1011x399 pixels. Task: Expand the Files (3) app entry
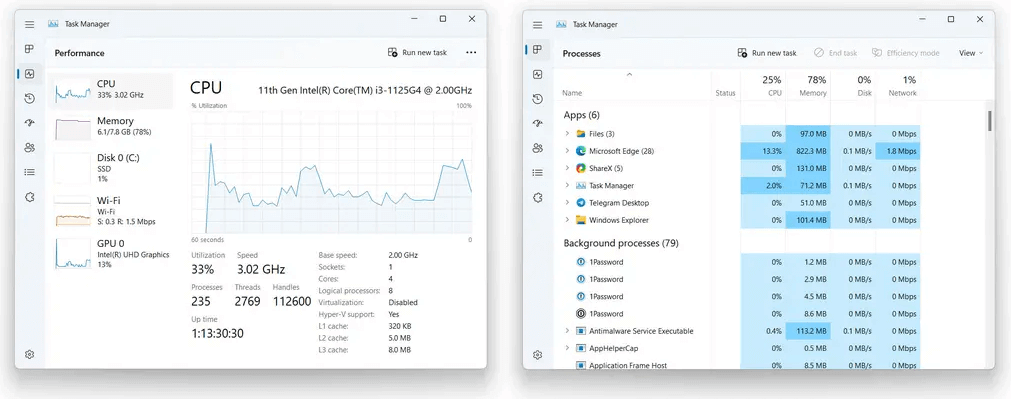(567, 134)
